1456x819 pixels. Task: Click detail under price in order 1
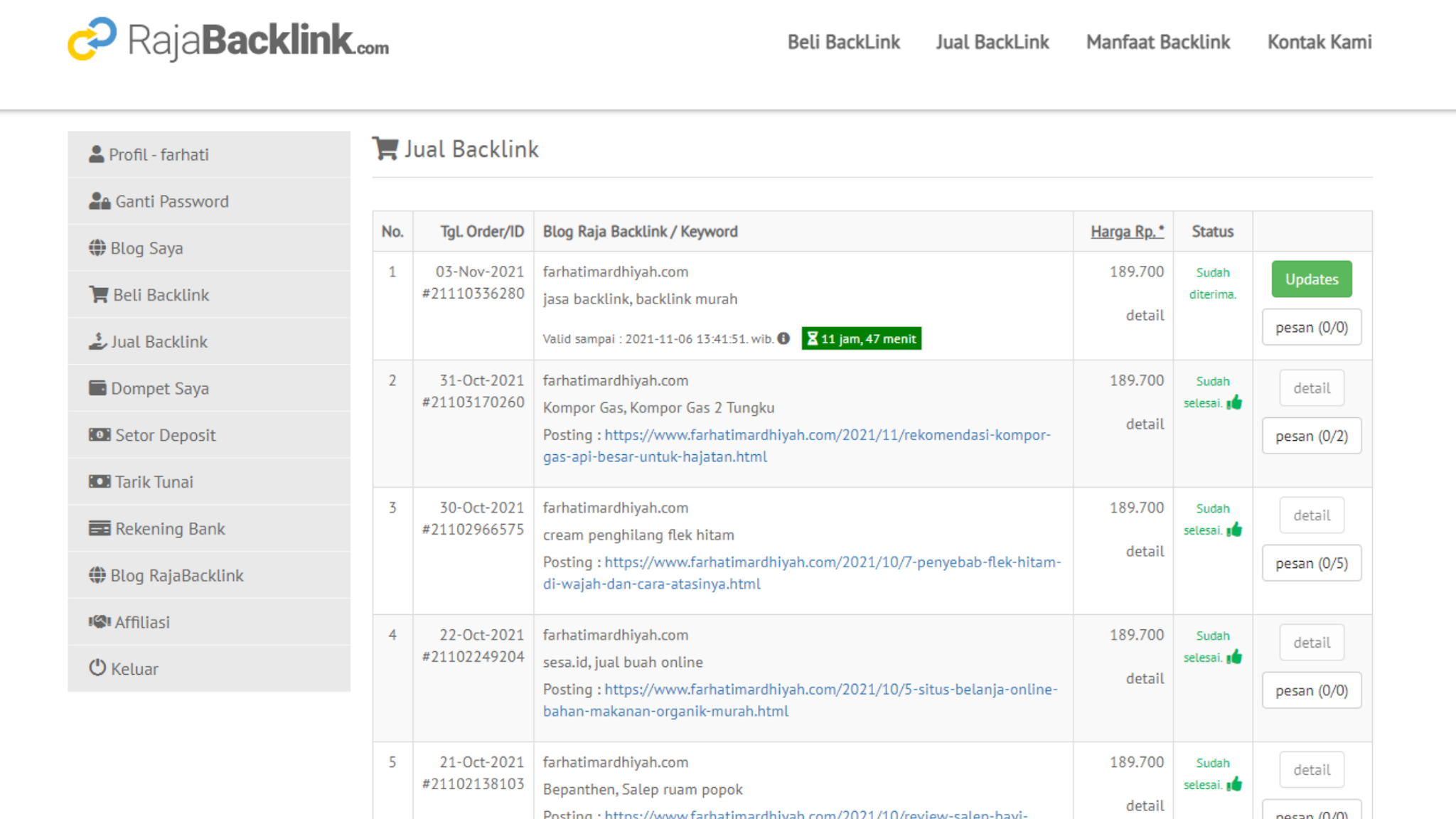(x=1145, y=315)
